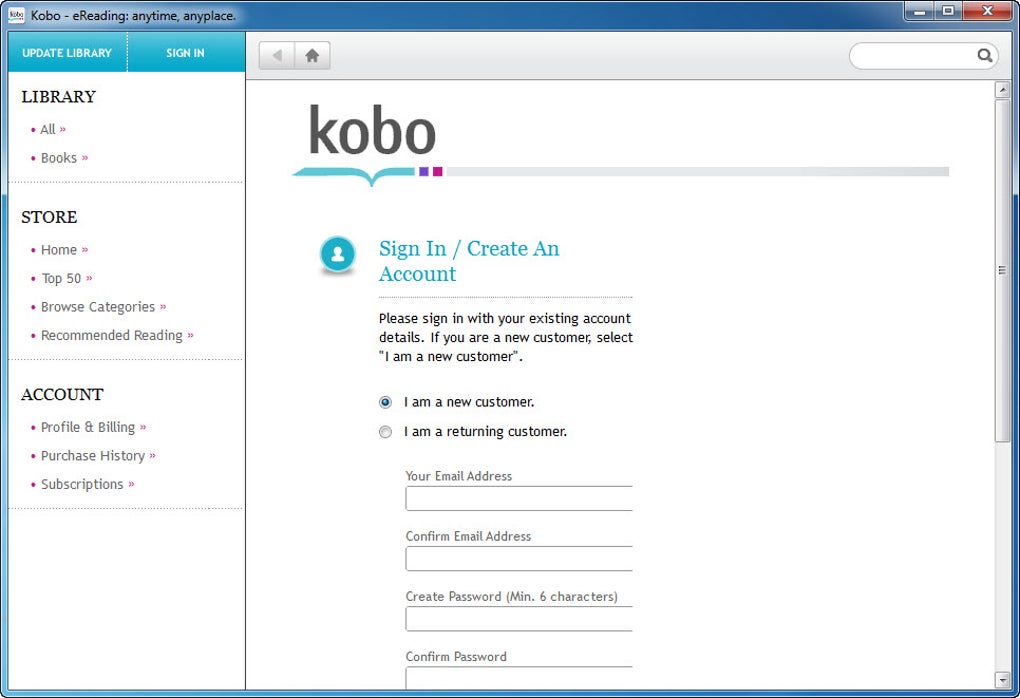Click the Confirm Password field
The height and width of the screenshot is (698, 1020).
coord(519,678)
